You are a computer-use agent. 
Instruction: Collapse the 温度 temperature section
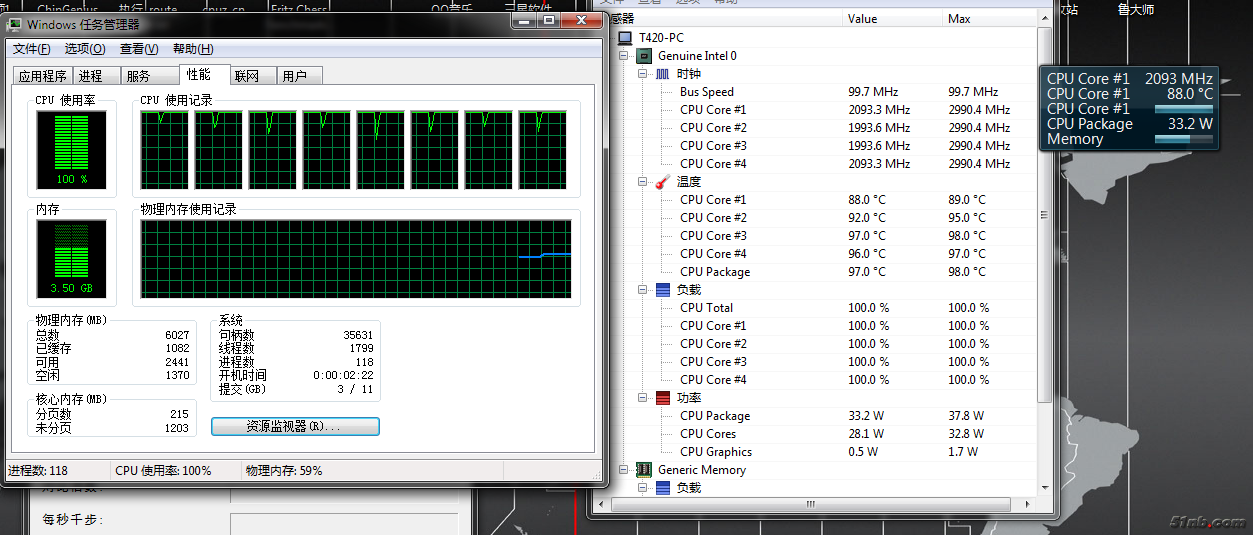click(x=643, y=182)
